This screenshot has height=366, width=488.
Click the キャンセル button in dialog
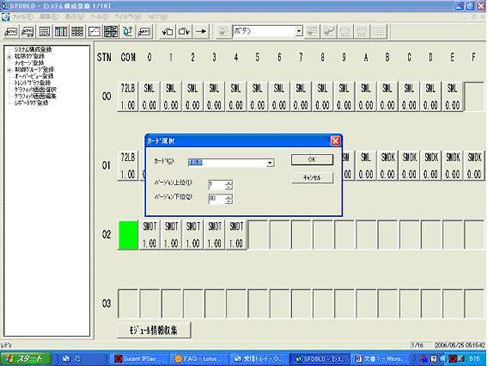[x=312, y=178]
